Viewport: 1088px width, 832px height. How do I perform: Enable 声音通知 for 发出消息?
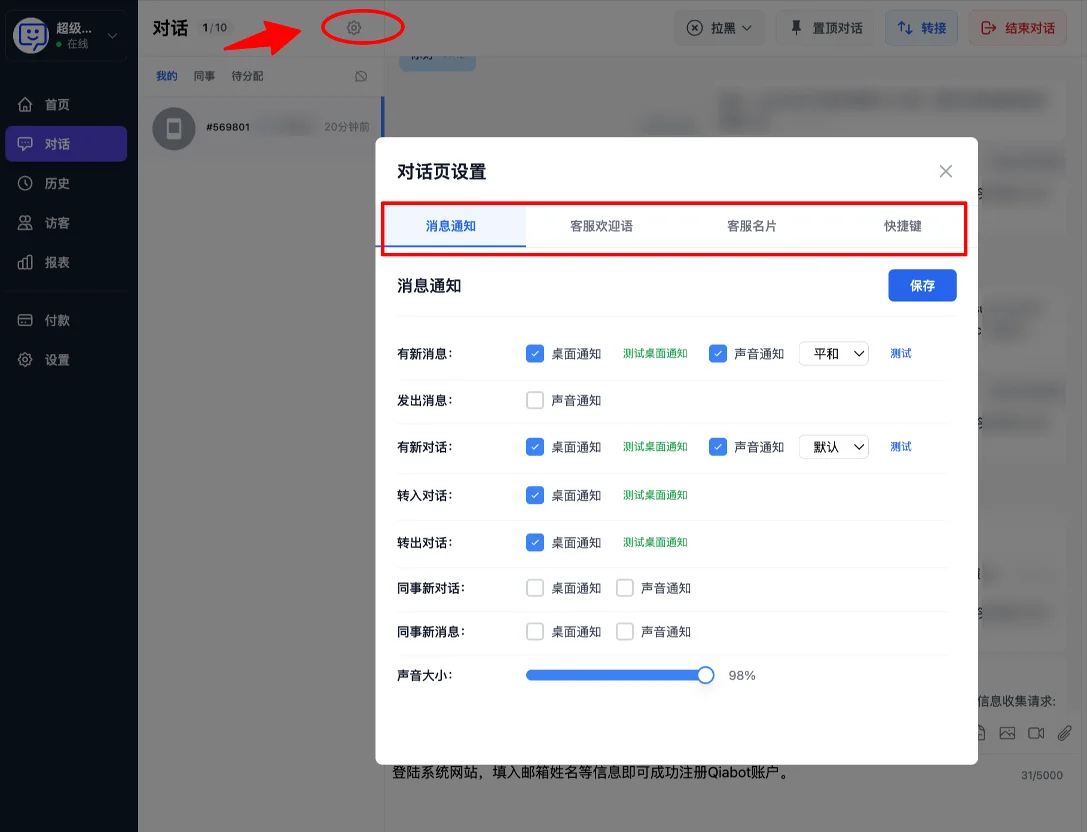(x=535, y=400)
